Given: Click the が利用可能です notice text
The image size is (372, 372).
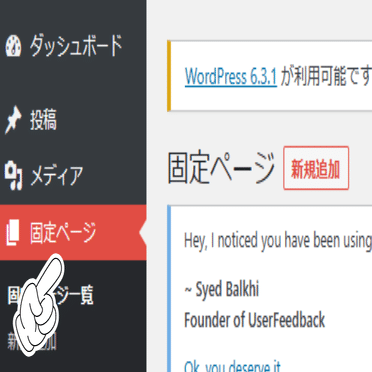Looking at the screenshot, I should tap(326, 77).
